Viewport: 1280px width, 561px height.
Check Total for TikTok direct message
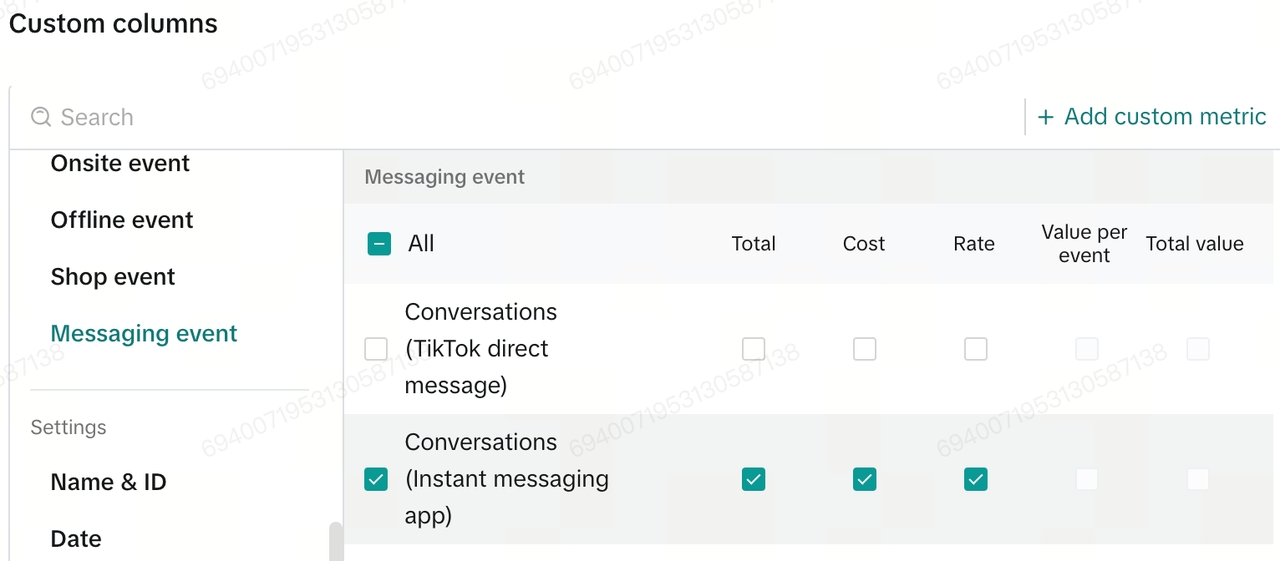(x=754, y=349)
